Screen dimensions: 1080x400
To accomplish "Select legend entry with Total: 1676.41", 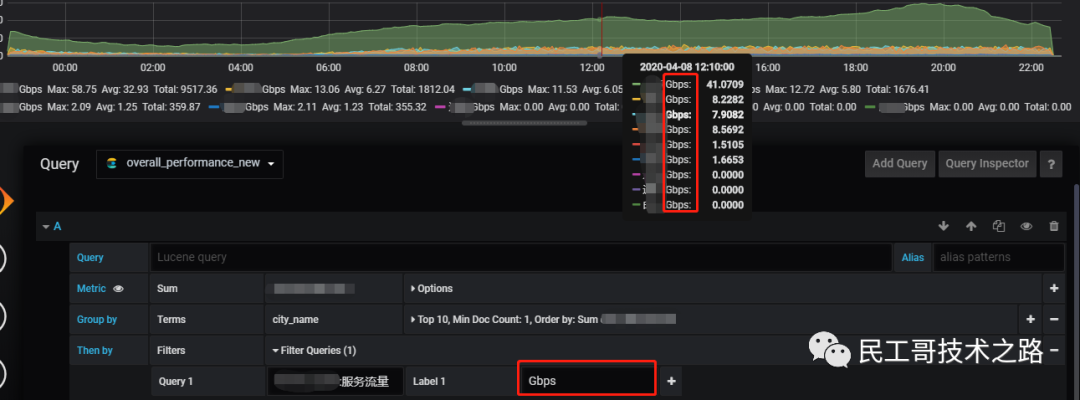I will click(x=838, y=90).
